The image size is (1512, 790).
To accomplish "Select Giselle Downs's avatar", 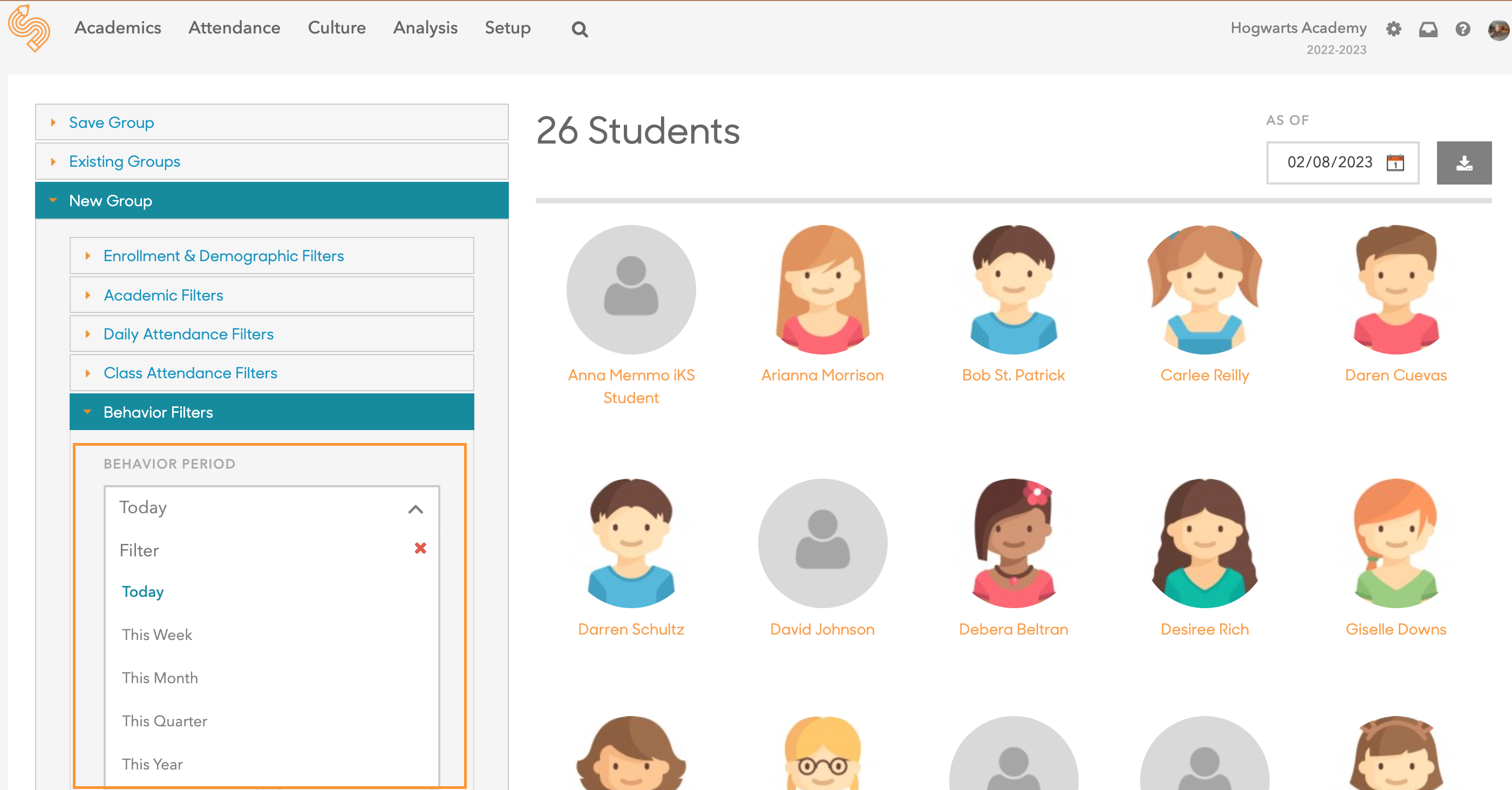I will point(1396,543).
